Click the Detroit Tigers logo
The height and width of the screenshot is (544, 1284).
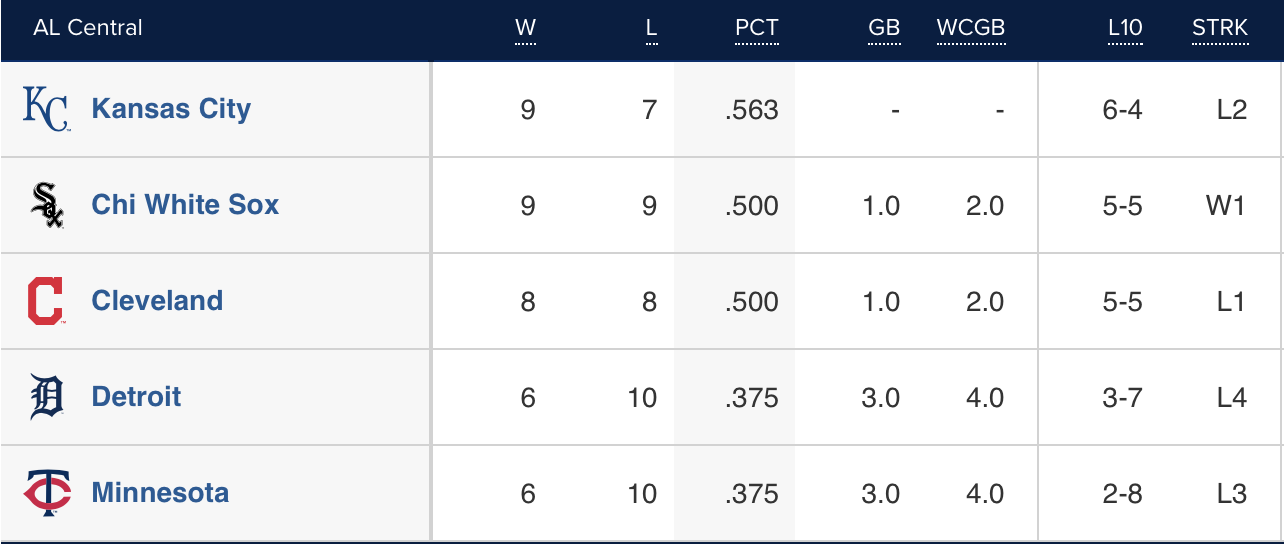click(46, 397)
